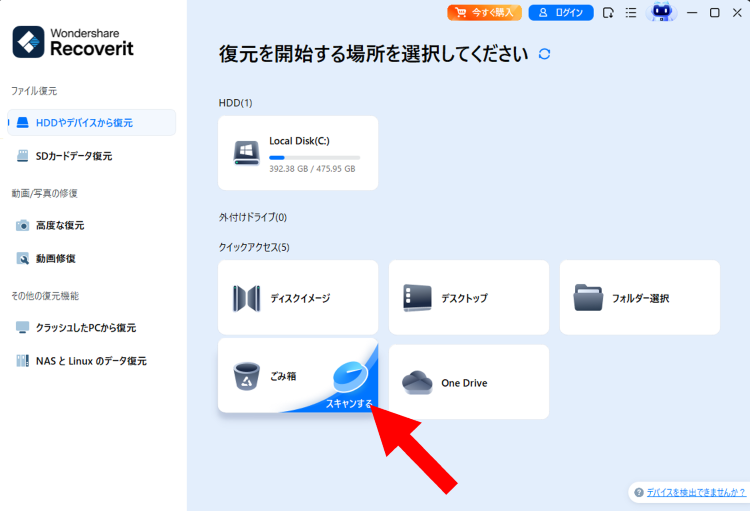
Task: Click the ごみ箱 recycle bin label
Action: 283,376
